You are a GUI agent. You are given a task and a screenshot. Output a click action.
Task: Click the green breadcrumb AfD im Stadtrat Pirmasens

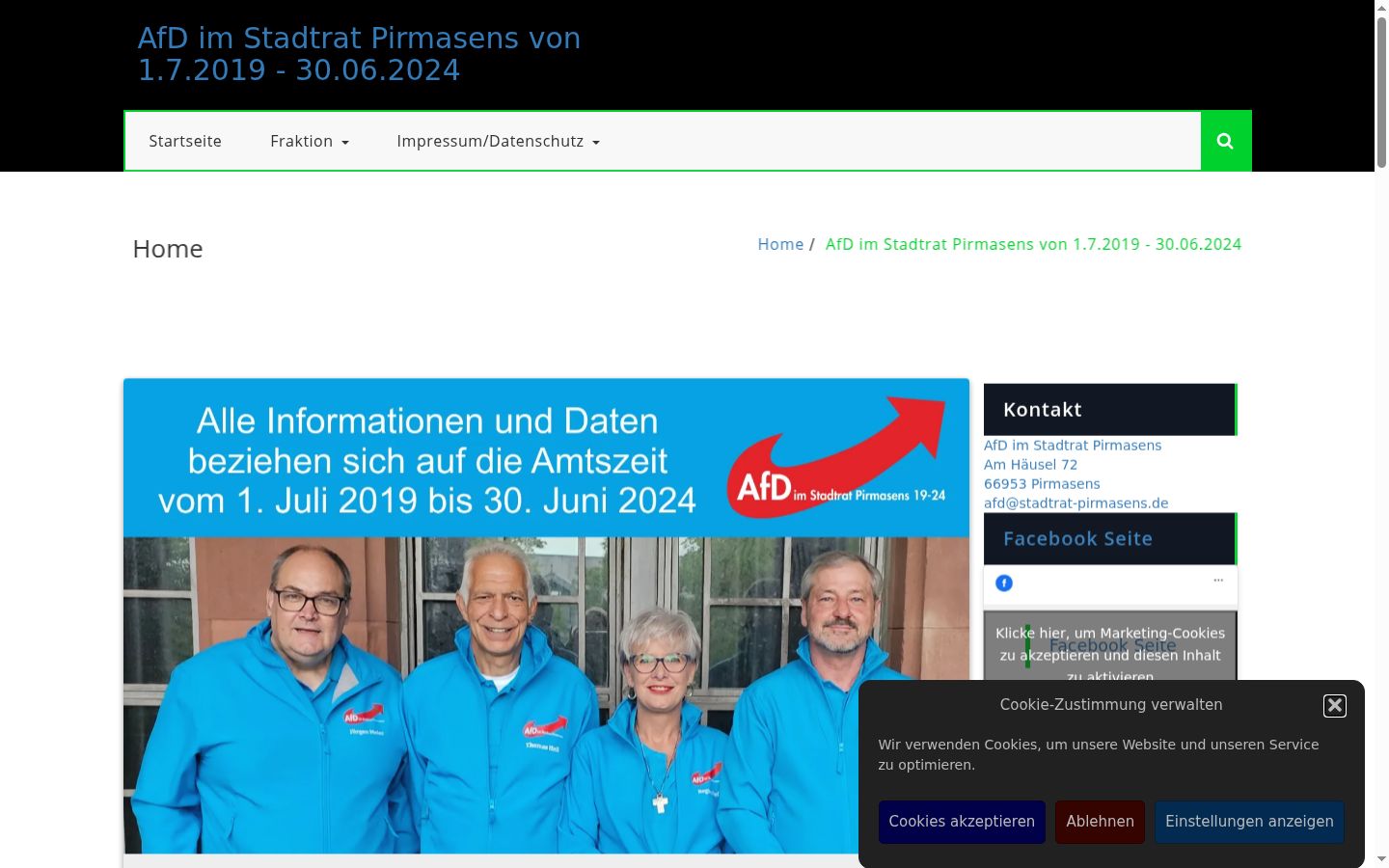click(x=1033, y=244)
